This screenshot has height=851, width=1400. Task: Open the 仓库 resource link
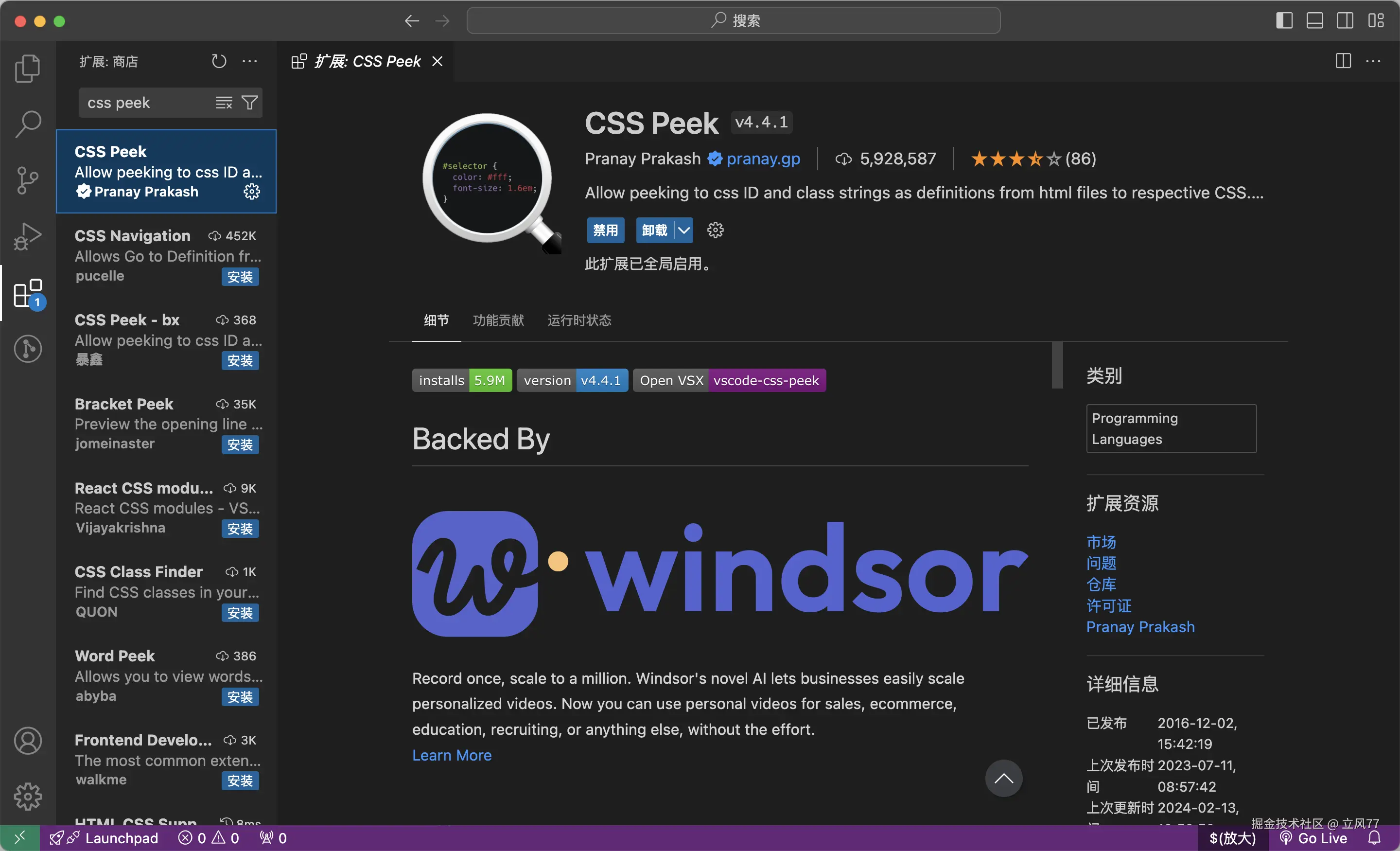1101,584
